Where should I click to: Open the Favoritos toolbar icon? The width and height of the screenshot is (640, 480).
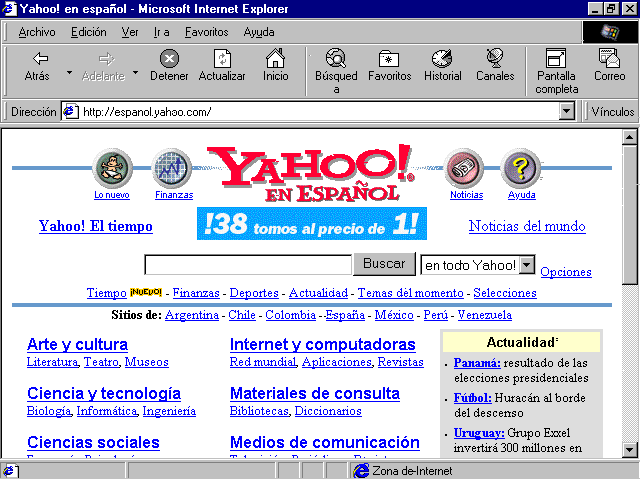point(389,66)
